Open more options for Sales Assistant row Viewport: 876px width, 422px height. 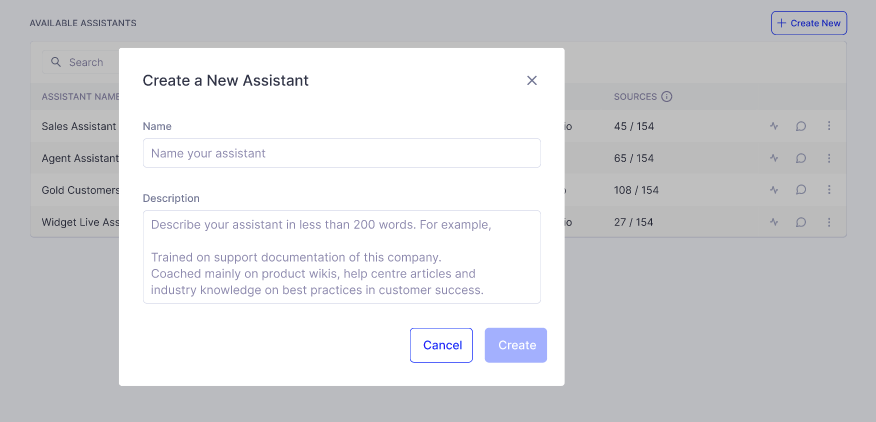[x=829, y=126]
